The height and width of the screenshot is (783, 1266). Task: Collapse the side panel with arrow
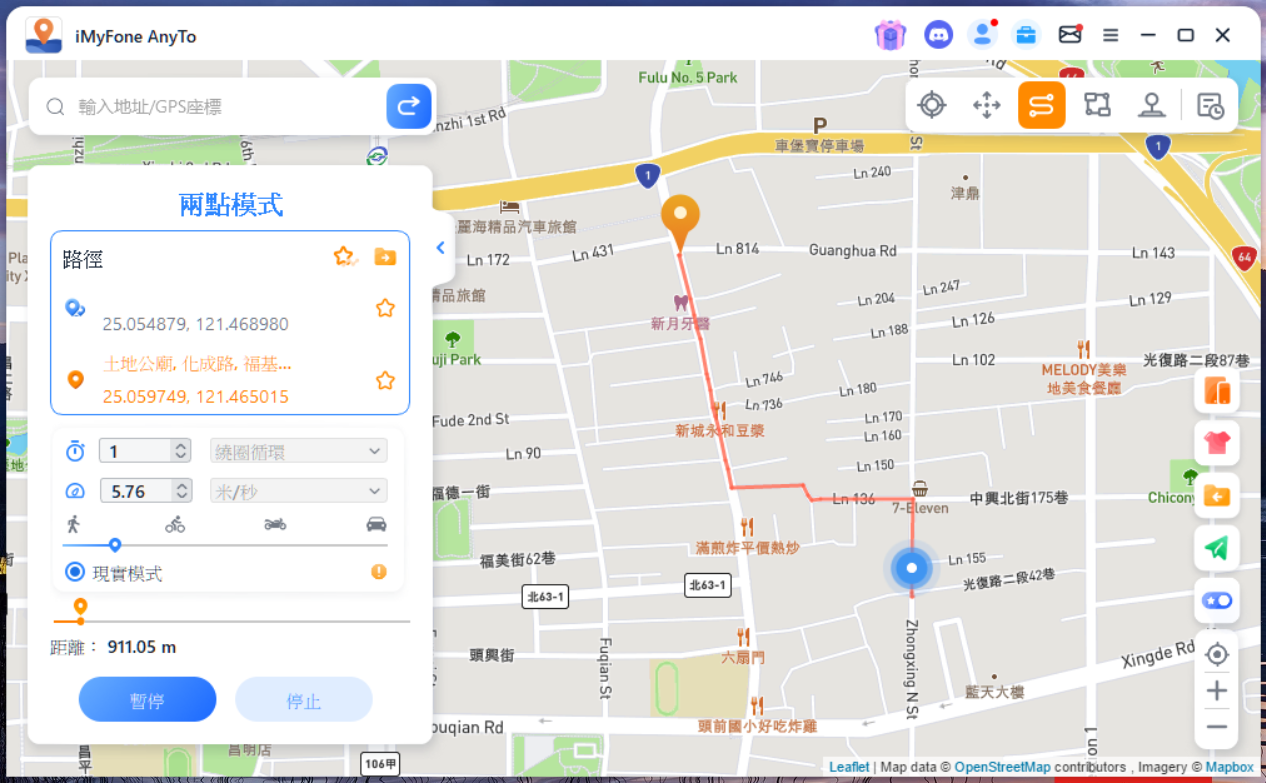[440, 248]
